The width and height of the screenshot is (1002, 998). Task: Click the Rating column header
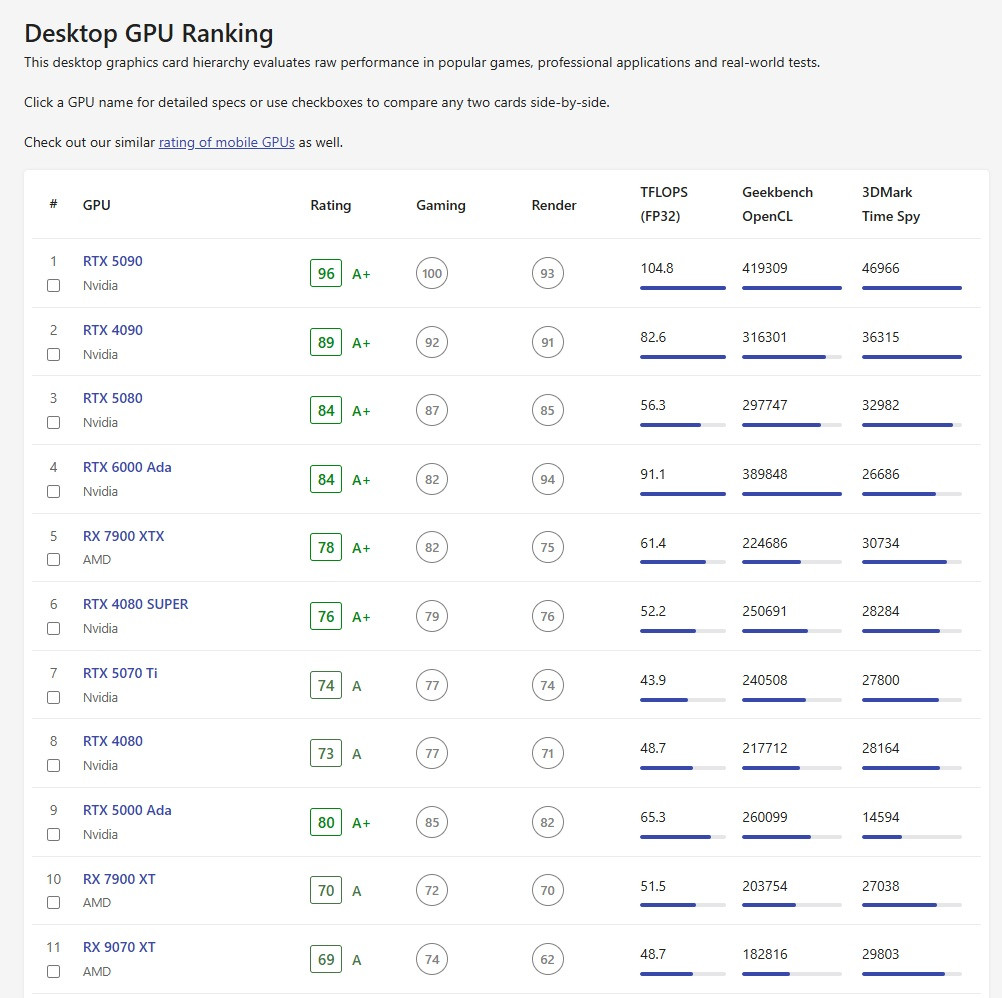click(x=330, y=205)
